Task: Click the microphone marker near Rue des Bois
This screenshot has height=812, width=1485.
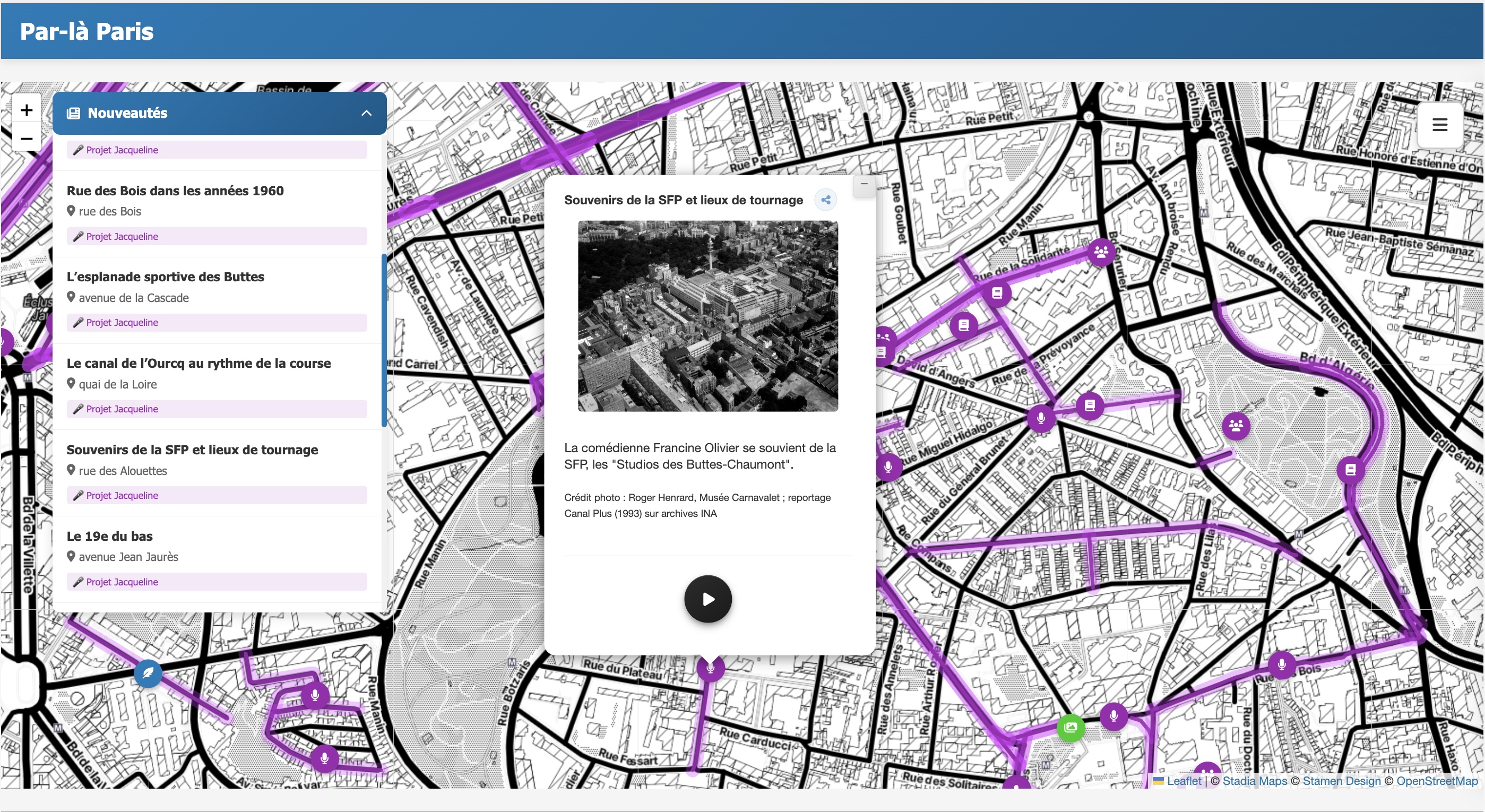Action: [x=1282, y=665]
